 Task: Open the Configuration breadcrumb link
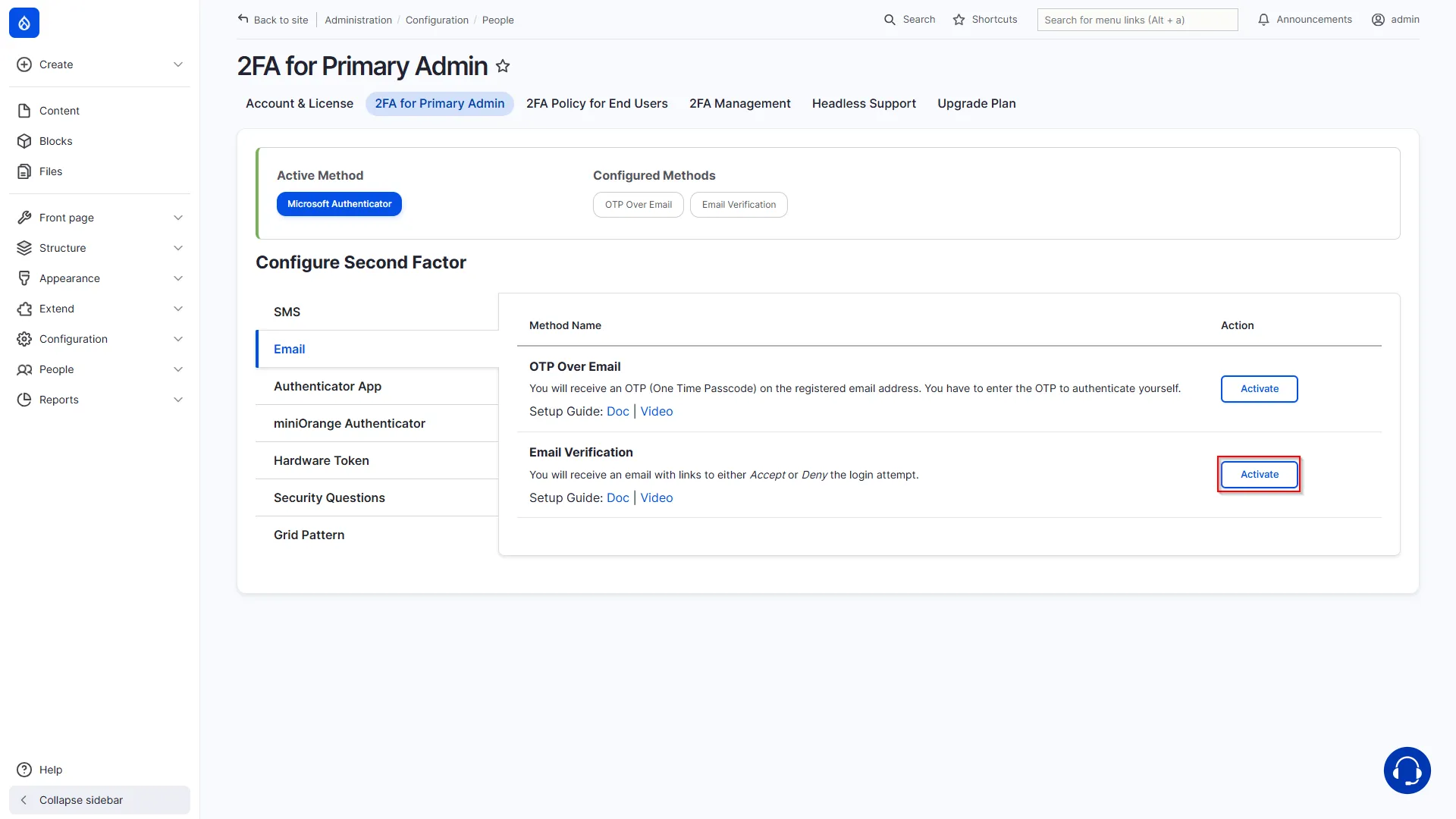coord(437,20)
